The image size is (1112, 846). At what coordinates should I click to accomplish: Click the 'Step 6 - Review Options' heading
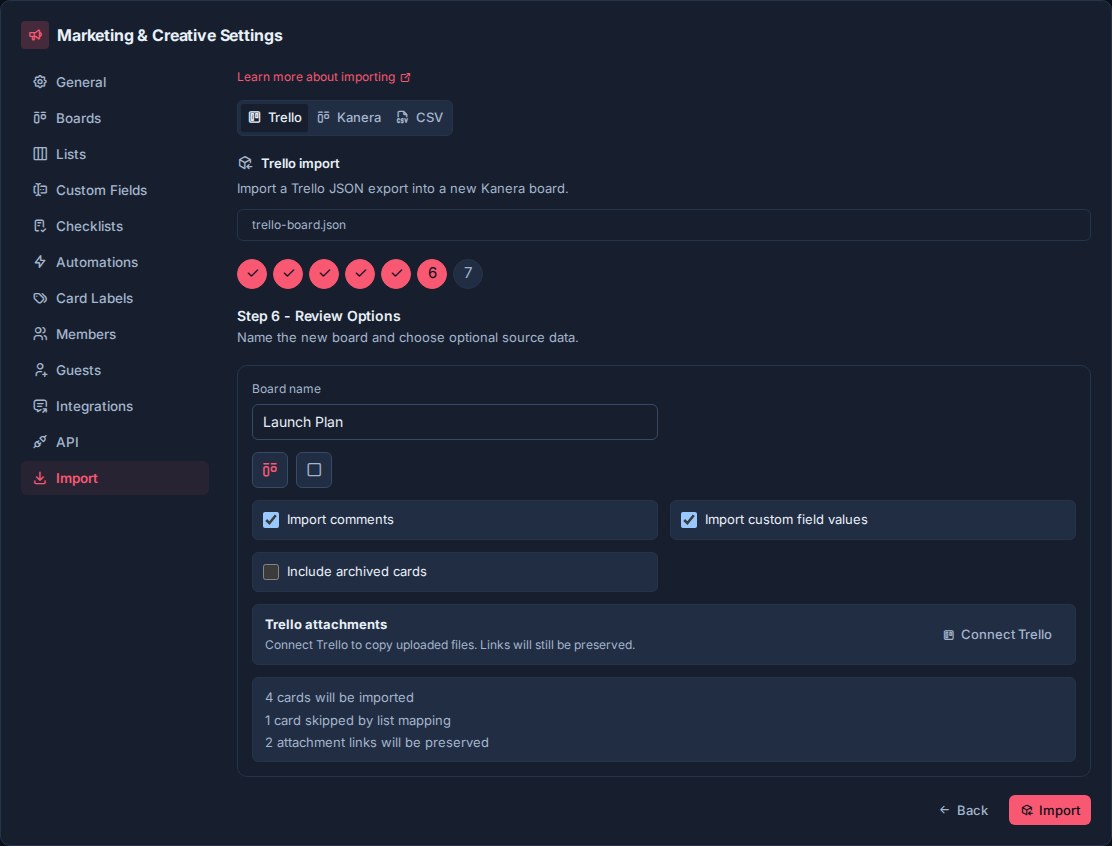(x=318, y=316)
